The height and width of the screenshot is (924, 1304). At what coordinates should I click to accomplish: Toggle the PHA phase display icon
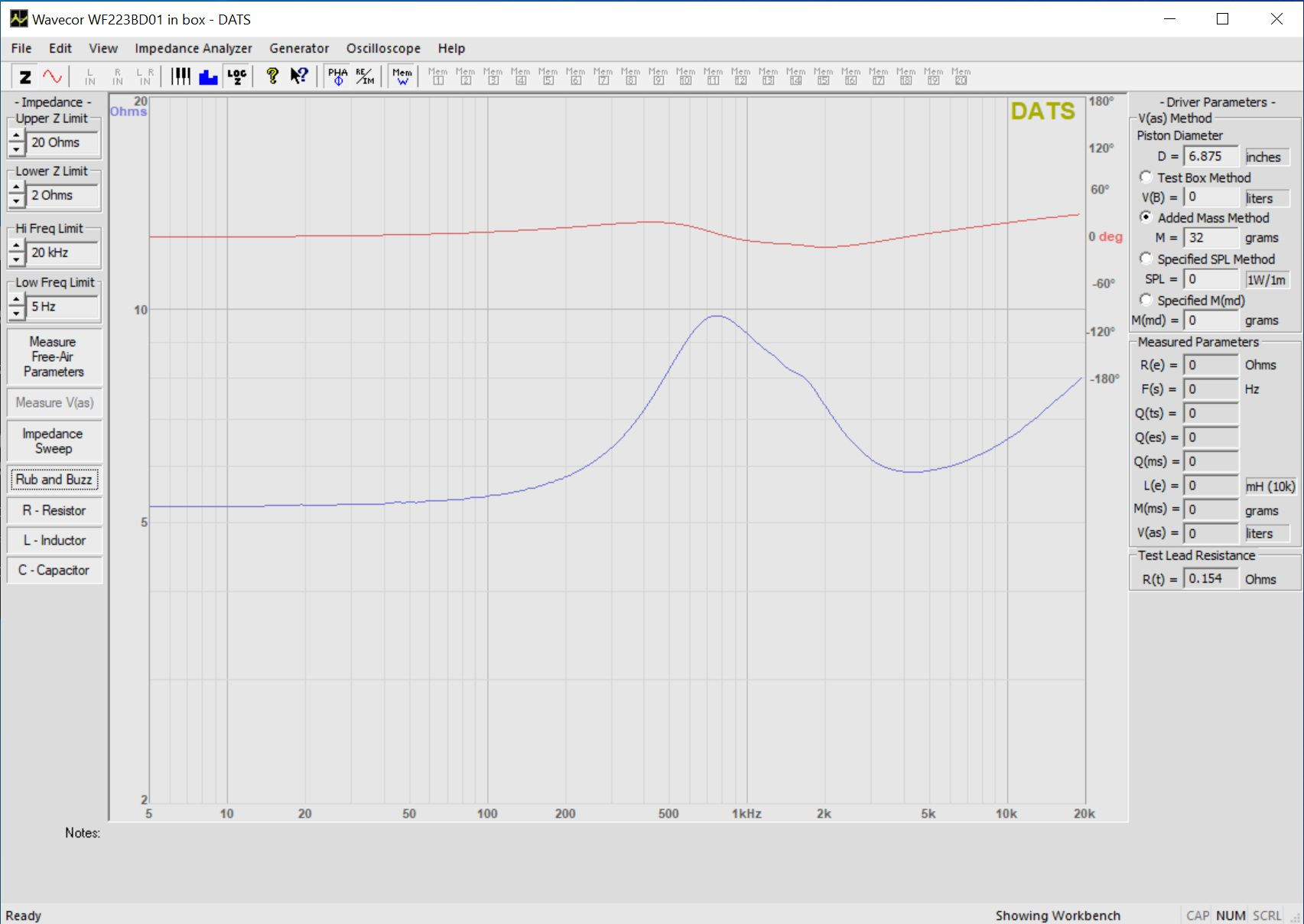point(338,76)
